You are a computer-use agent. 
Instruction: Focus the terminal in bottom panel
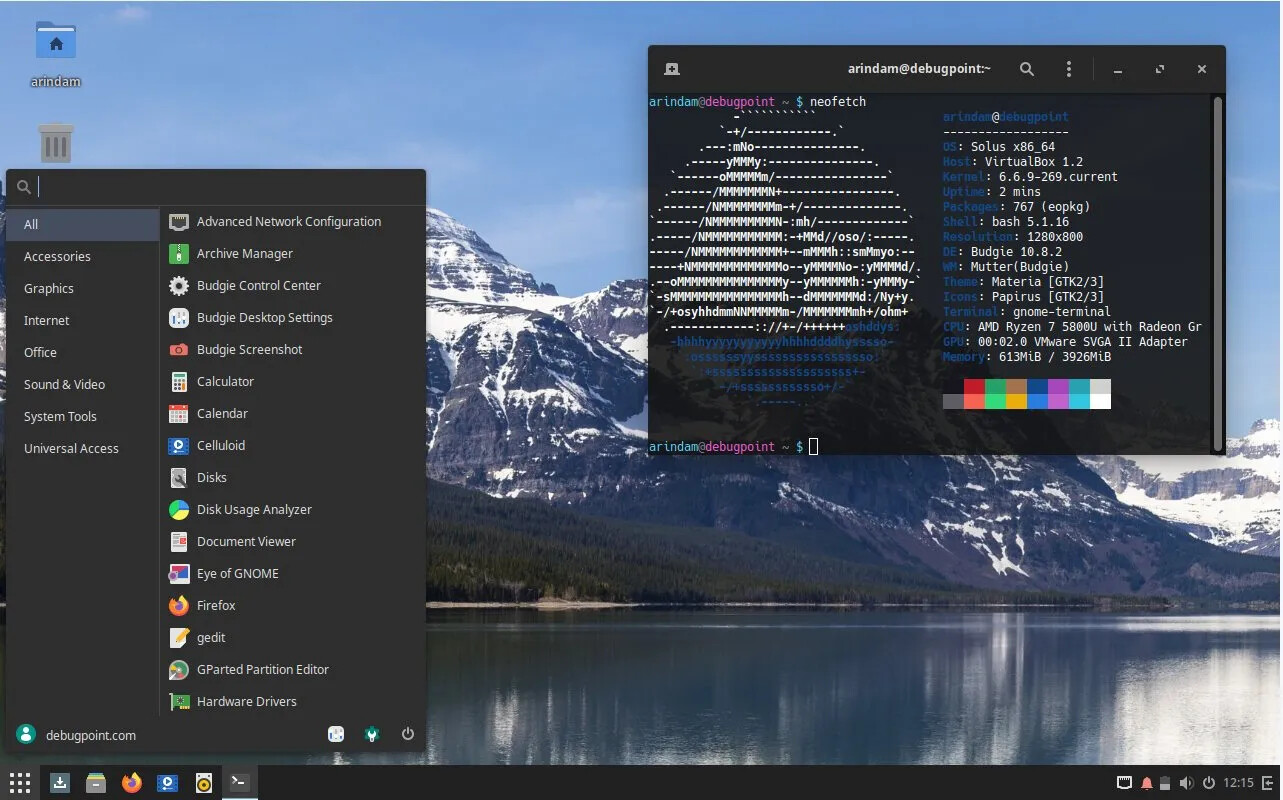click(239, 783)
